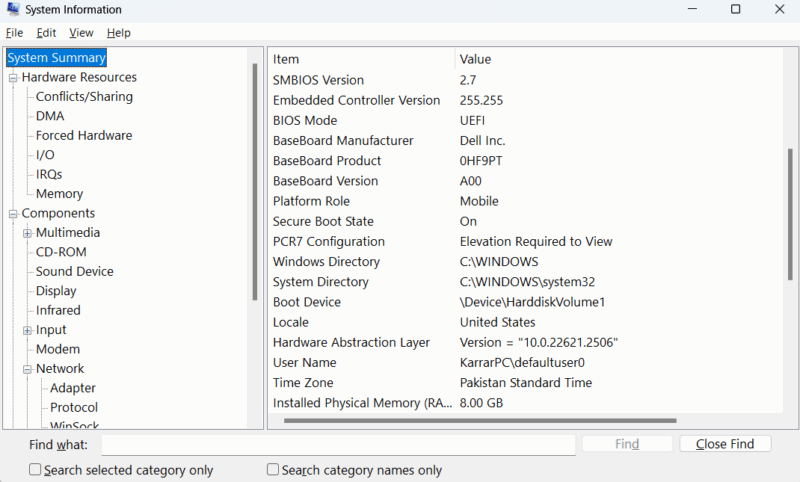
Task: Select the Time Zone row
Action: pyautogui.click(x=526, y=382)
